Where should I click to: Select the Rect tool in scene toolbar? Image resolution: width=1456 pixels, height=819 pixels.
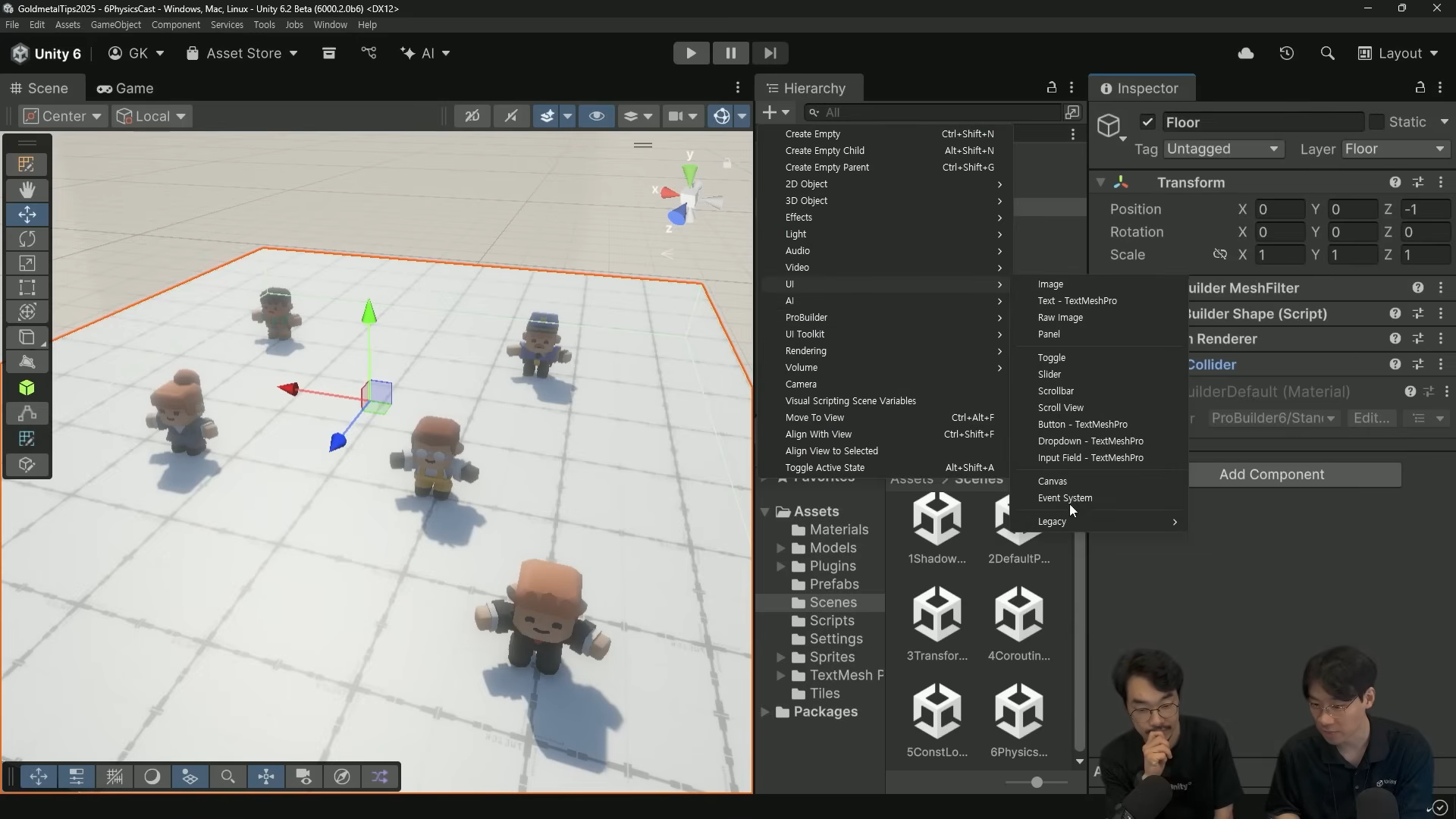tap(27, 287)
